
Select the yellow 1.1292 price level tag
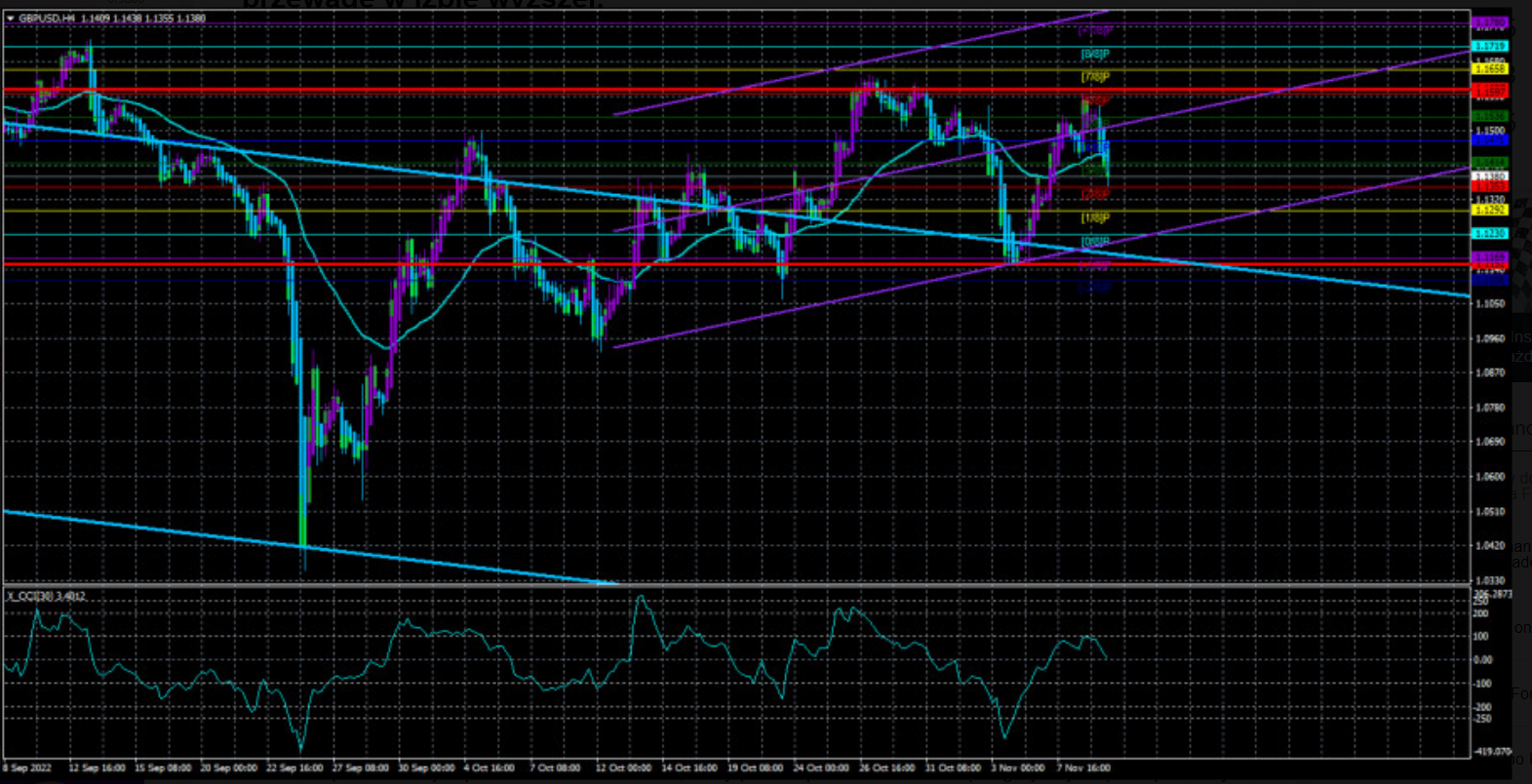click(1490, 210)
